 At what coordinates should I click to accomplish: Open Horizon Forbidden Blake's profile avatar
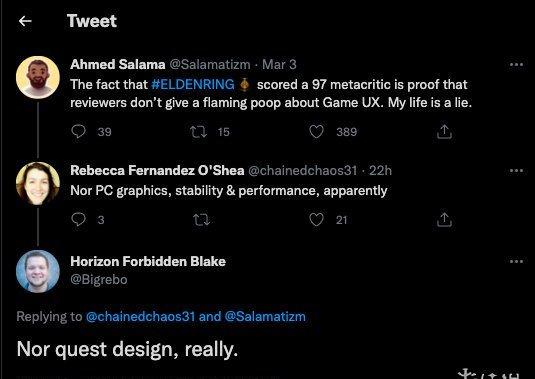38,272
